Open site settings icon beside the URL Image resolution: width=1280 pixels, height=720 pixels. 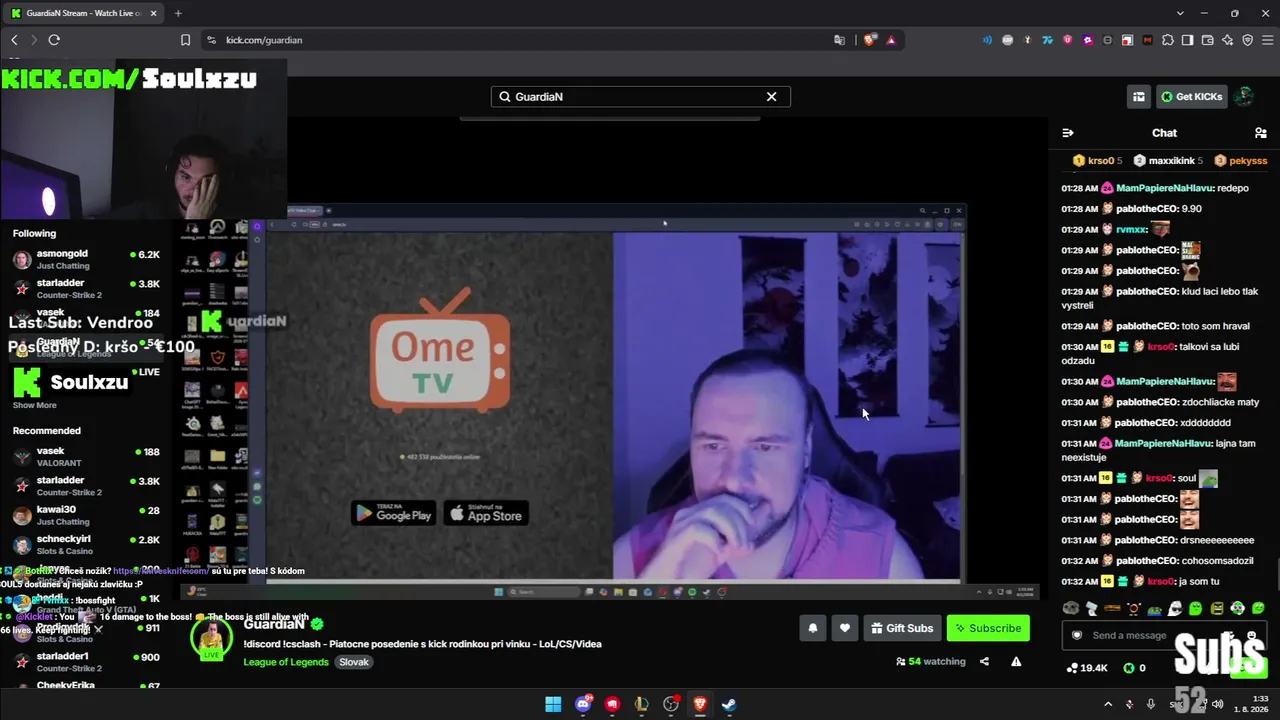coord(211,40)
